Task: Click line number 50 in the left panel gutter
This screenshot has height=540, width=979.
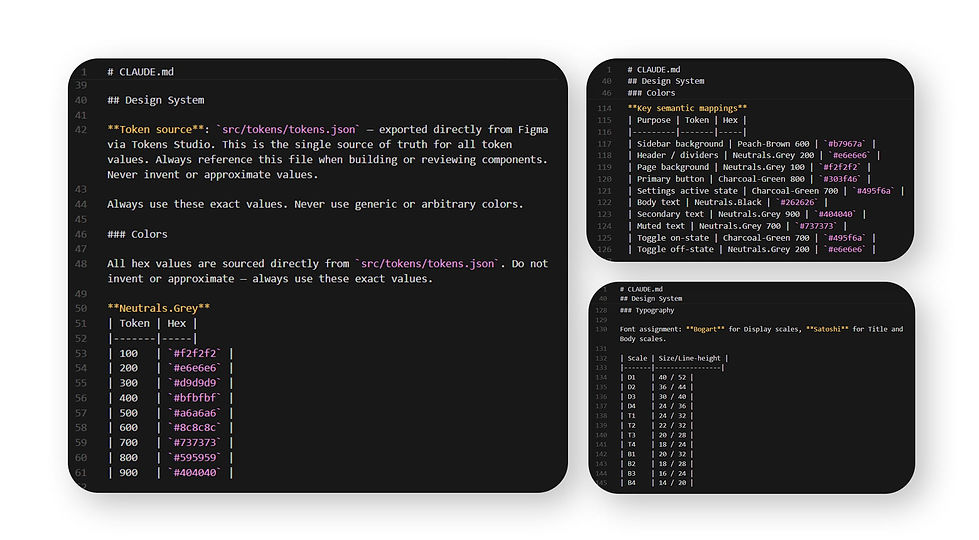Action: pos(81,308)
